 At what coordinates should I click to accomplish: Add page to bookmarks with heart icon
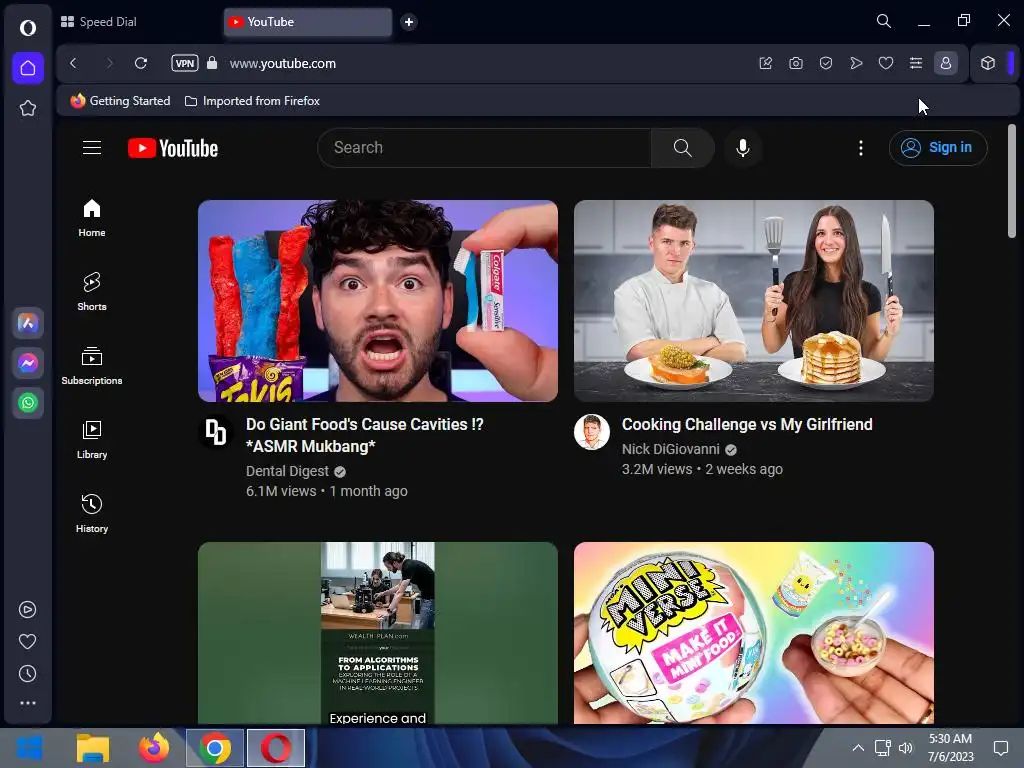[x=886, y=63]
